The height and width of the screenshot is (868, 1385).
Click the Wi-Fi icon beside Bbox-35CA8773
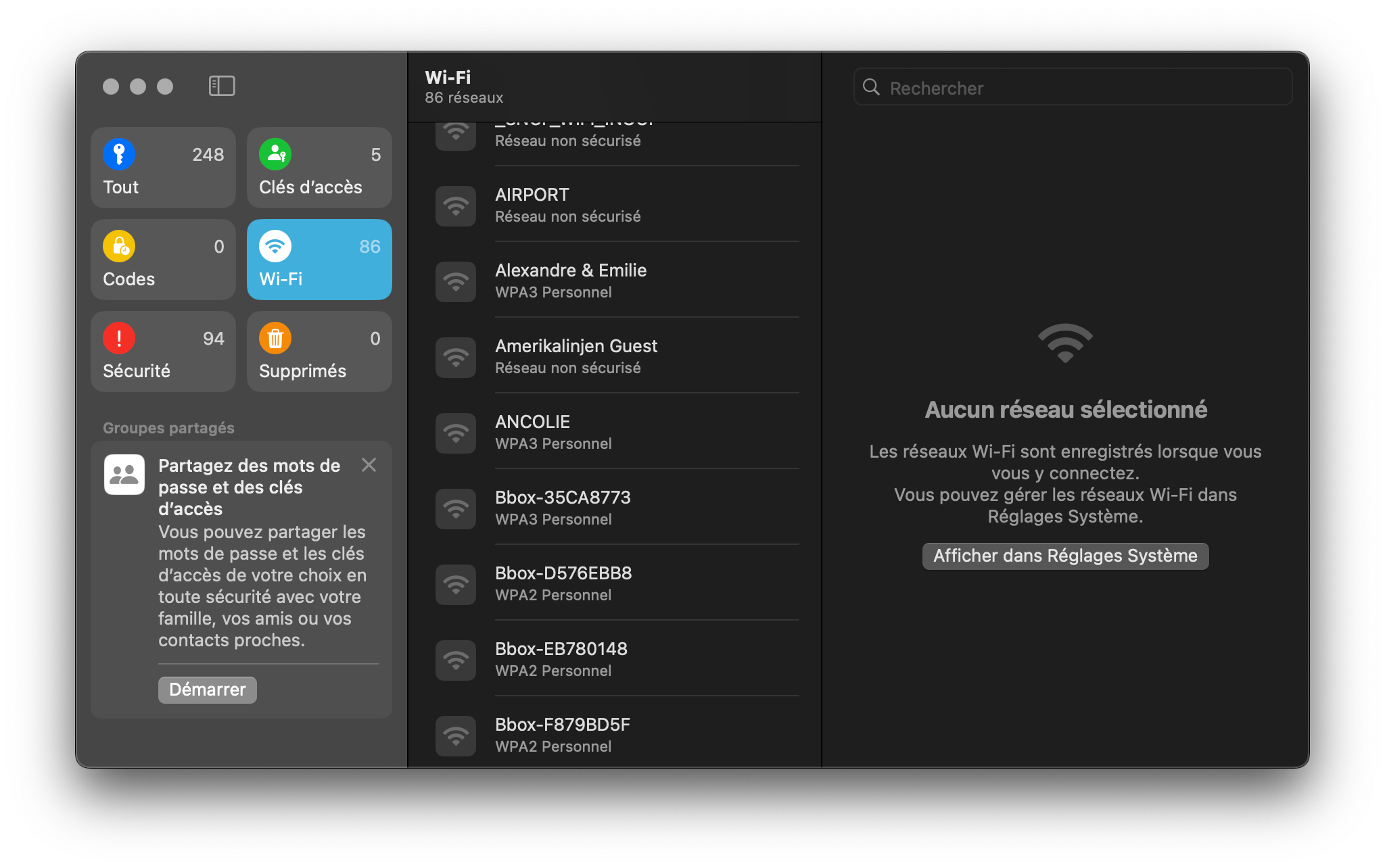456,508
